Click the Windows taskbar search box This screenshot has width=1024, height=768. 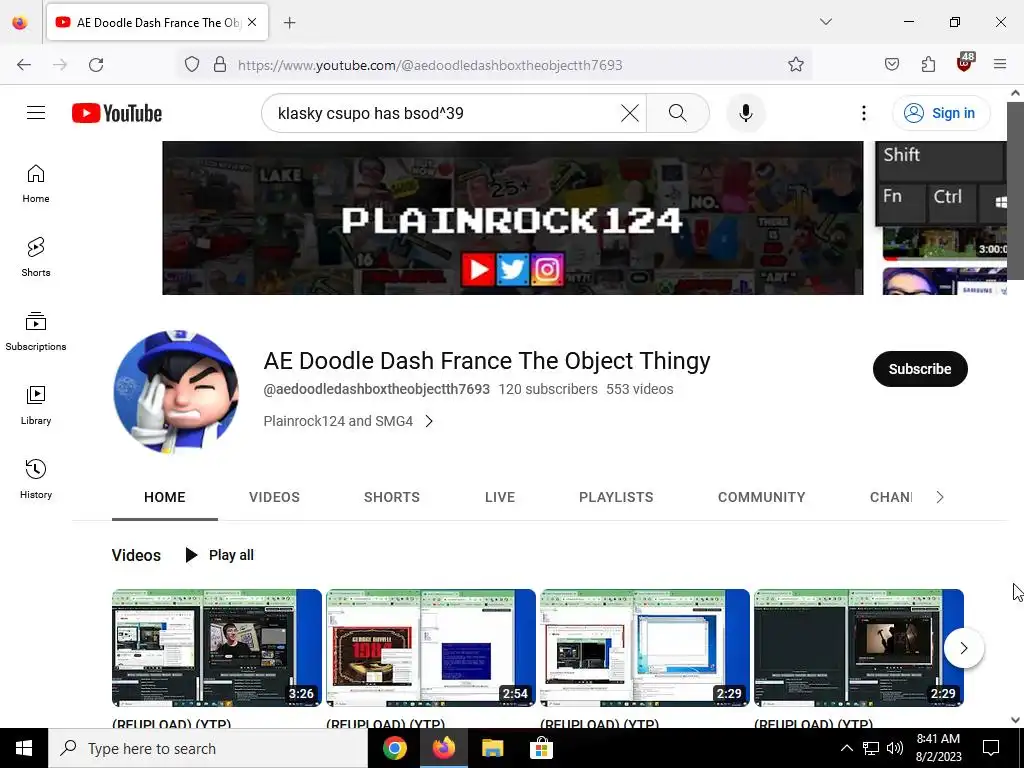tap(208, 748)
